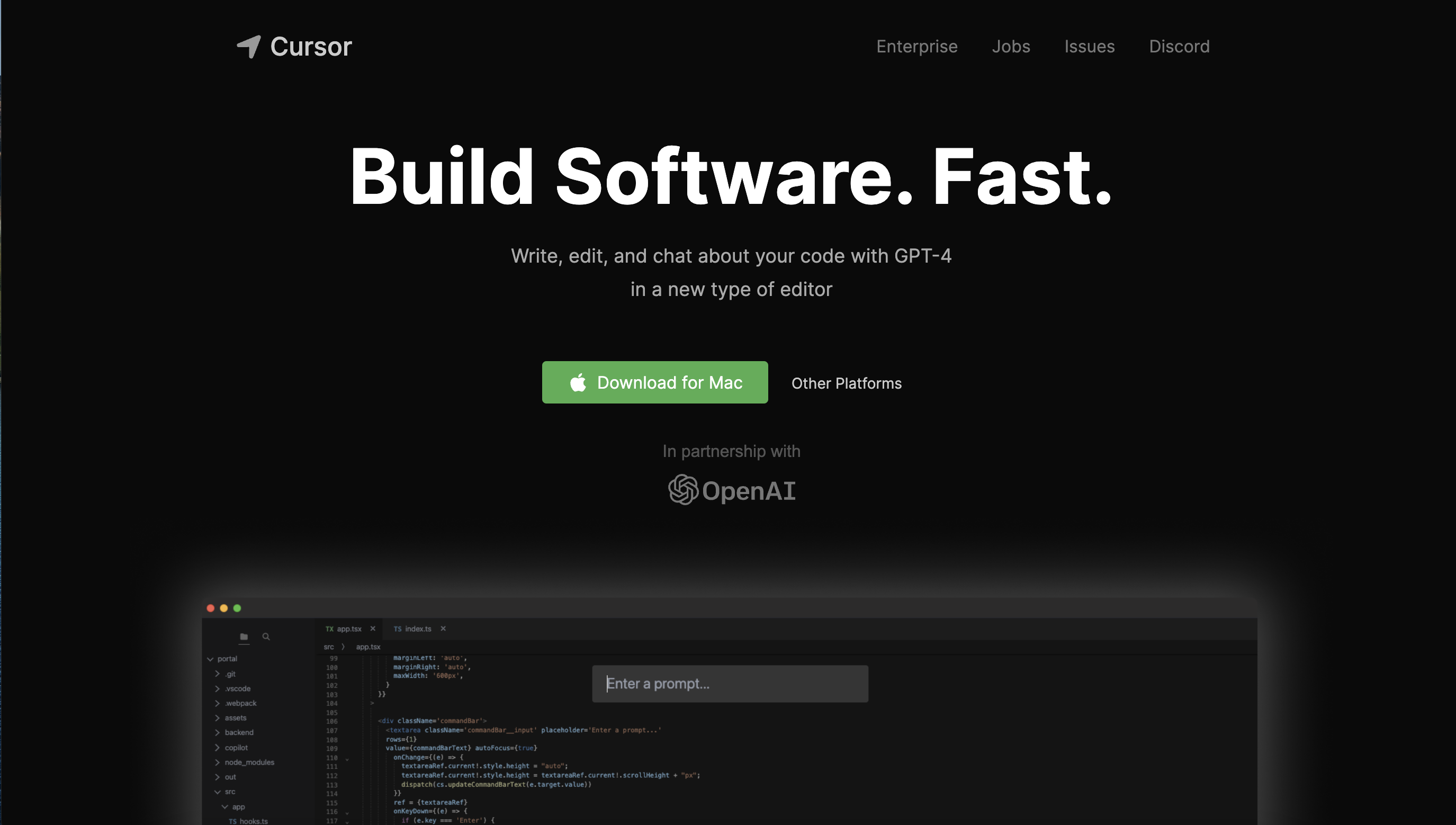The width and height of the screenshot is (1456, 825).
Task: Click the search icon in editor sidebar
Action: tap(266, 637)
